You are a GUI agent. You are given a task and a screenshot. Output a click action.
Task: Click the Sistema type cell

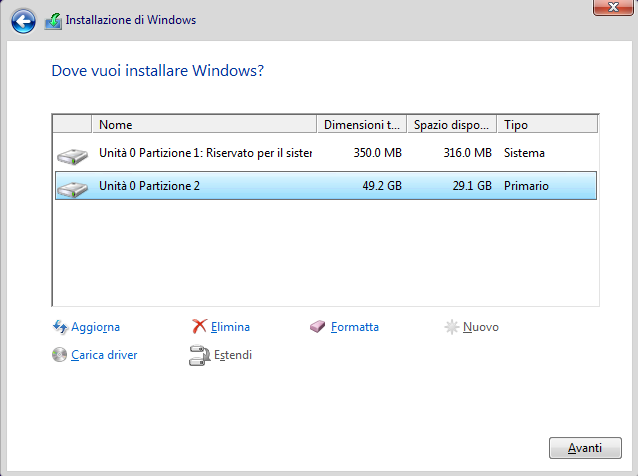[524, 153]
